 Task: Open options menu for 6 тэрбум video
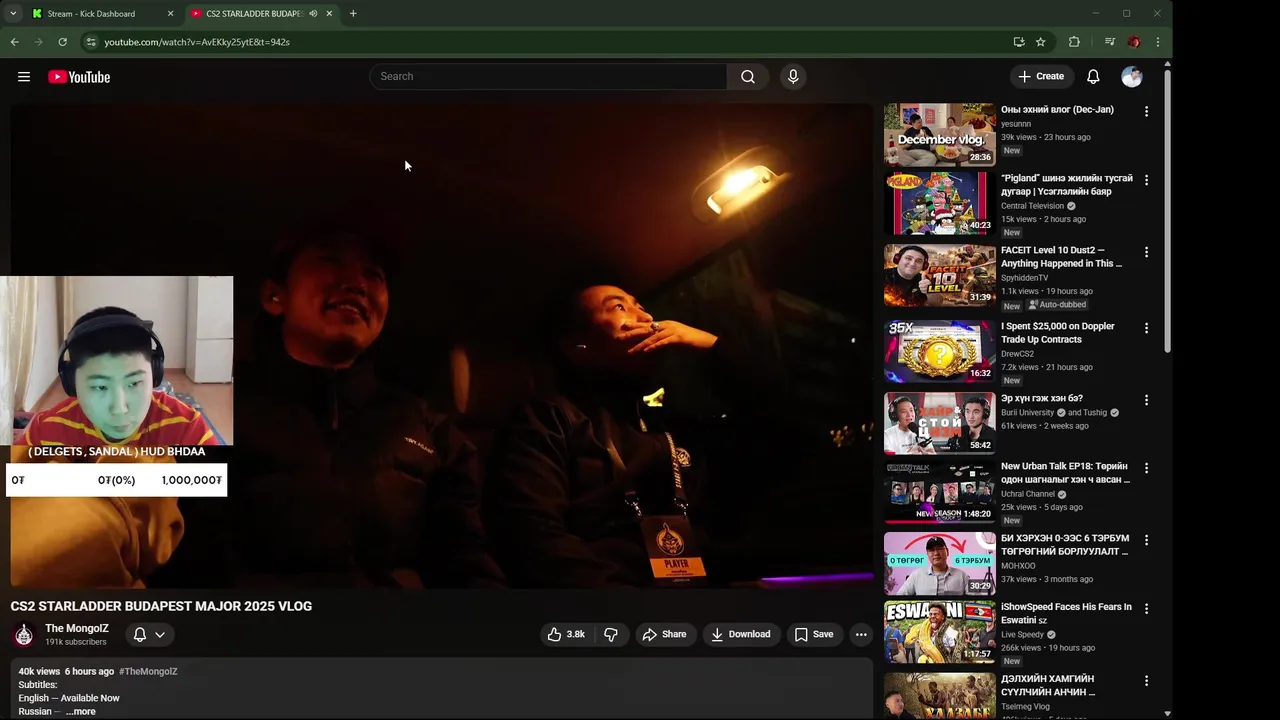point(1146,540)
